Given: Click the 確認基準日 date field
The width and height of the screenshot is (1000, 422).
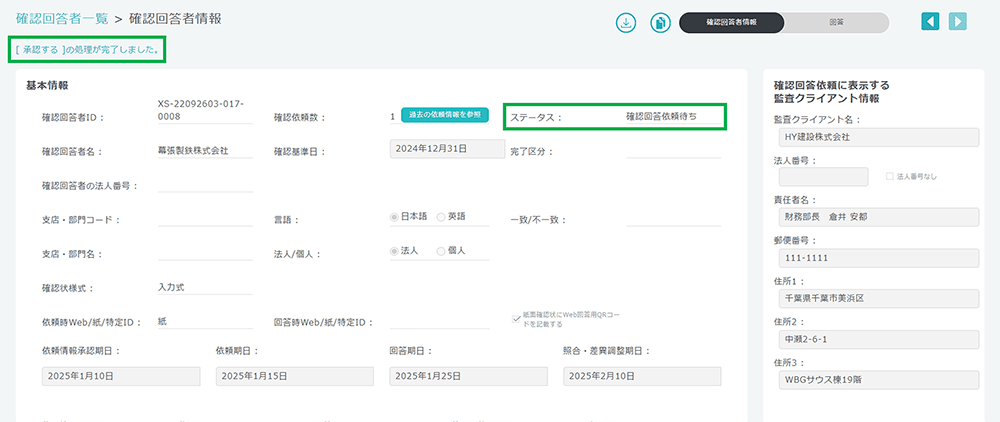Looking at the screenshot, I should click(x=446, y=149).
